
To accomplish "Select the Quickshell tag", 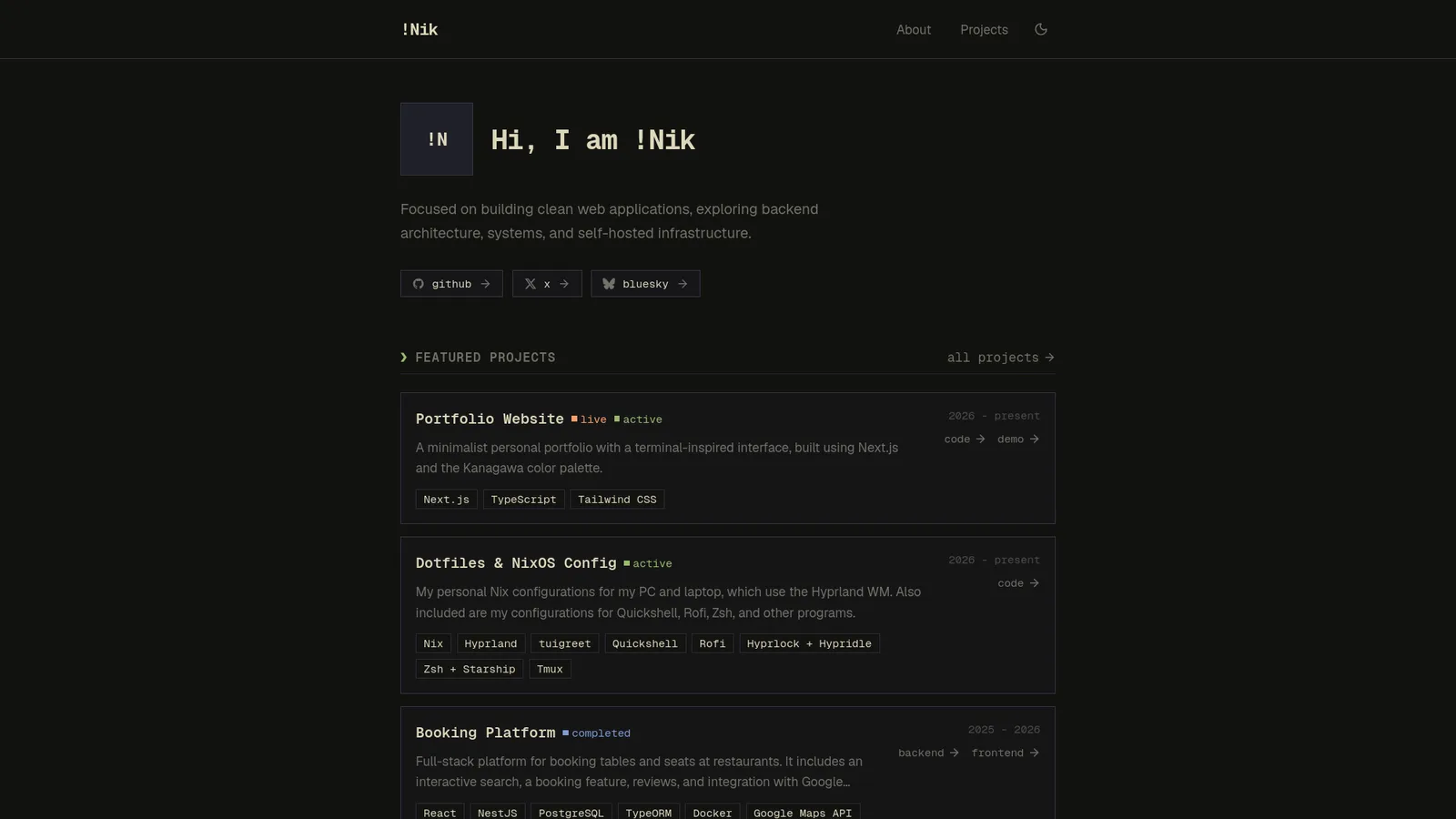I will coord(645,643).
